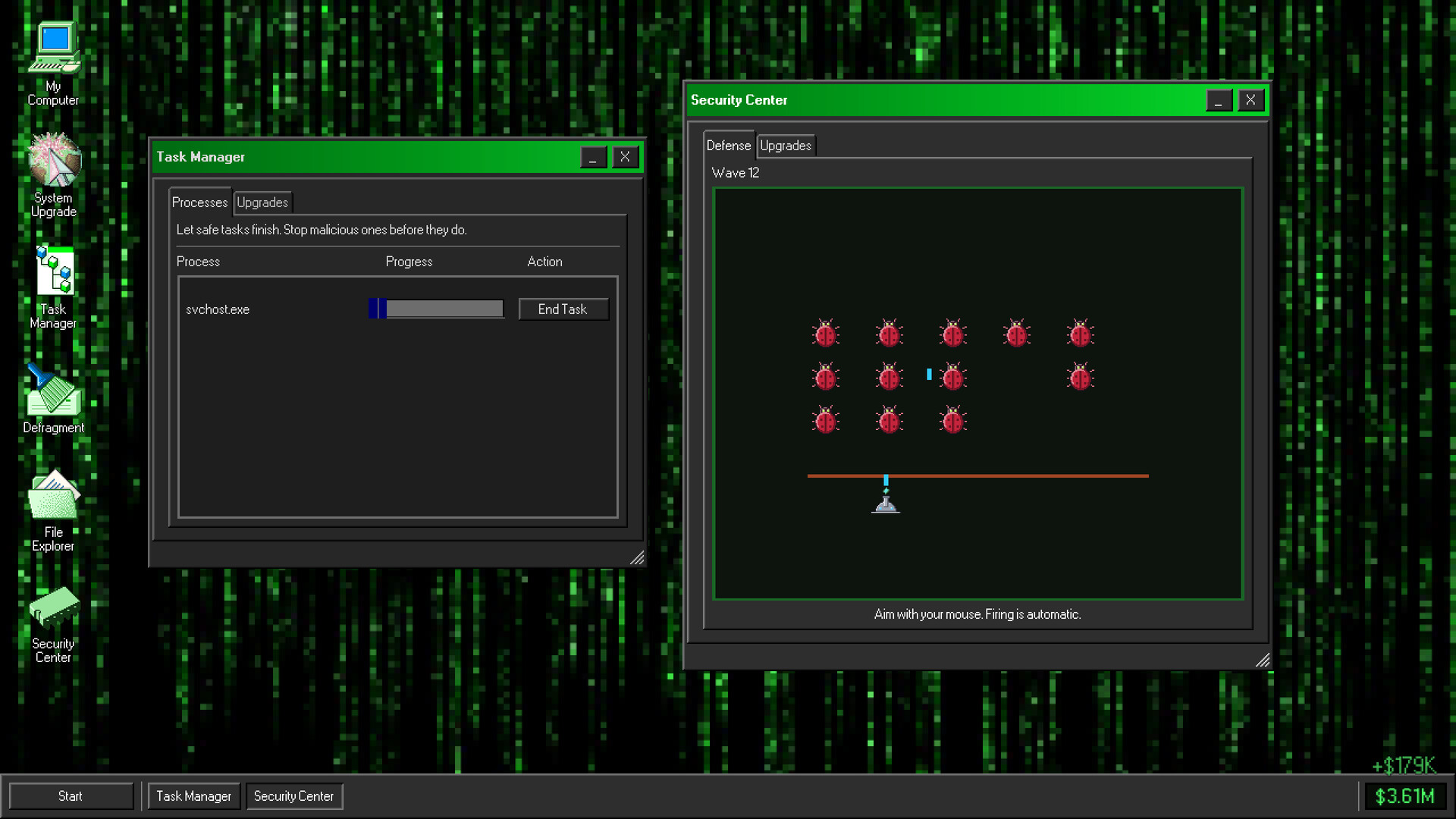Screen dimensions: 1456x819
Task: Close the Security Center window
Action: [x=1250, y=100]
